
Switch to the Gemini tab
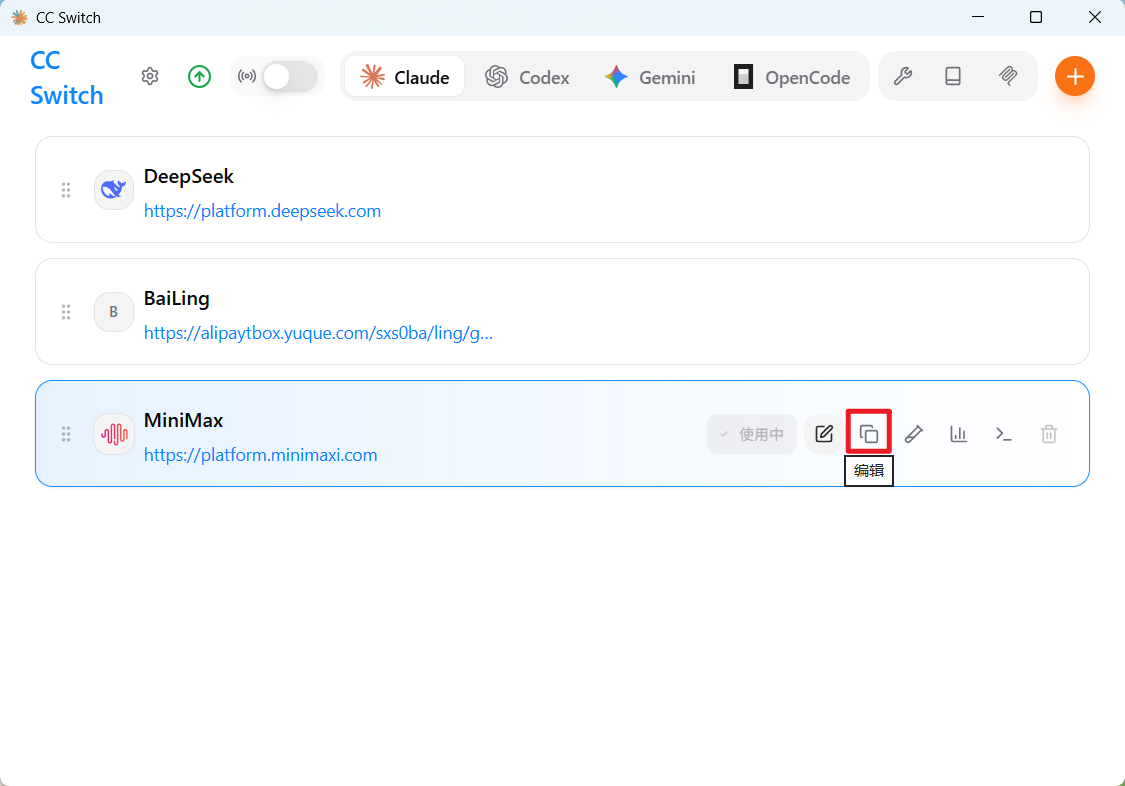650,76
